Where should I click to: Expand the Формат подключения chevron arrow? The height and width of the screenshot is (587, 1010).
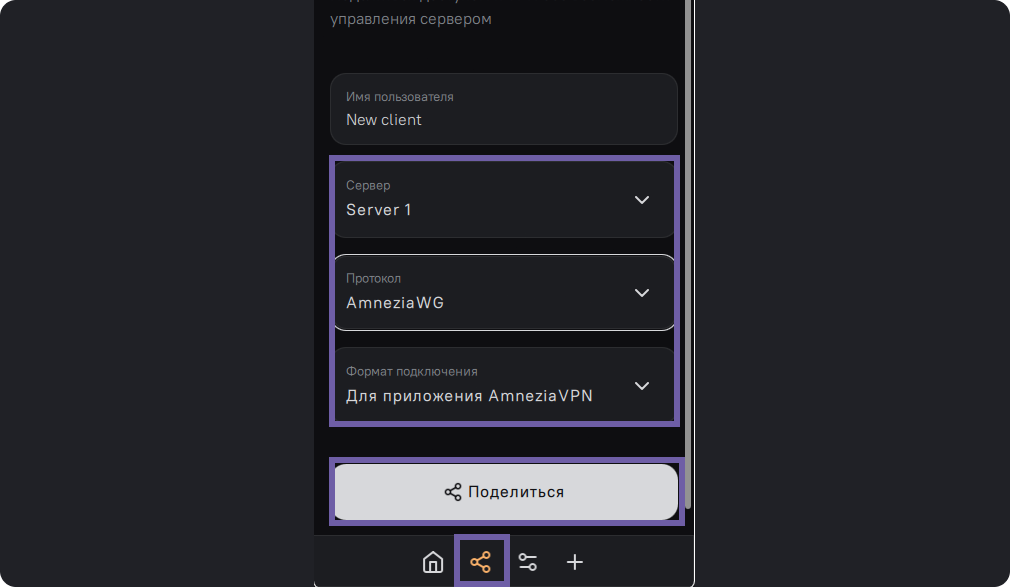(642, 385)
